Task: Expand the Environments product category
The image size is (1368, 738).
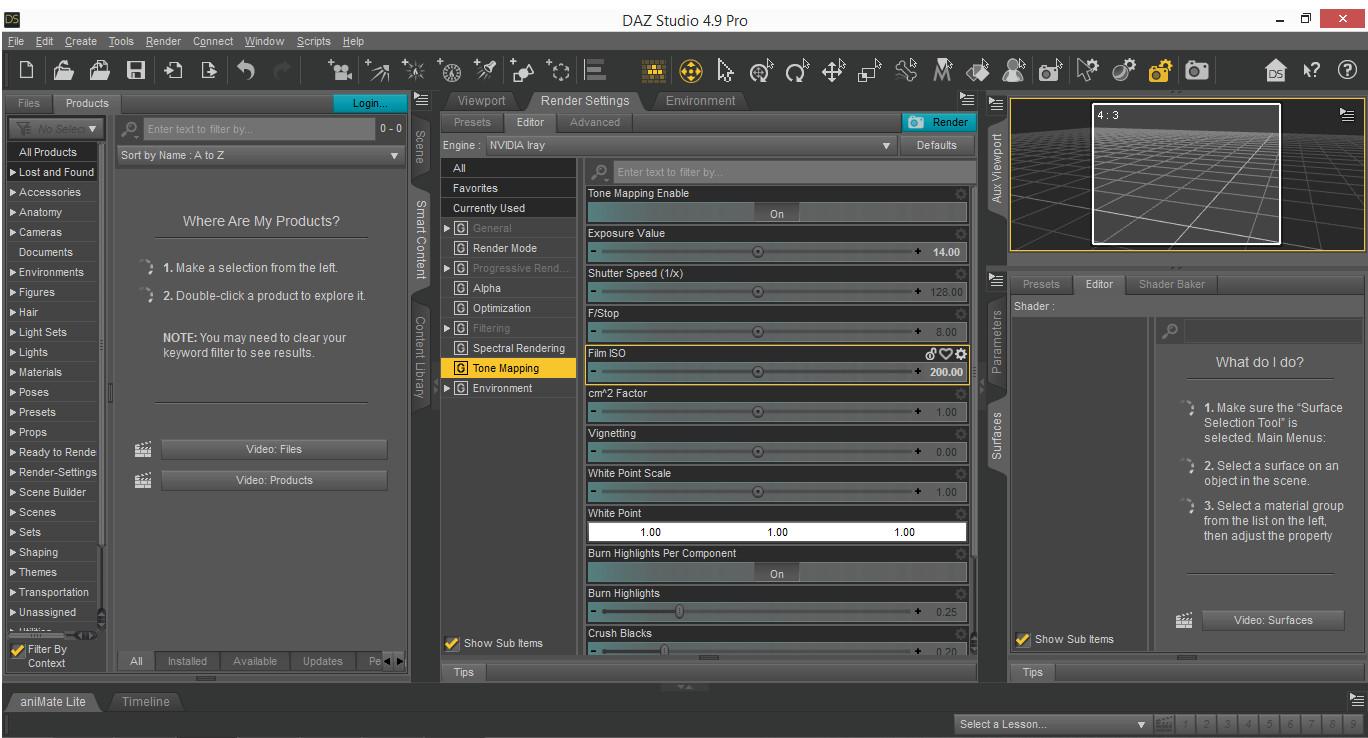Action: [x=13, y=272]
